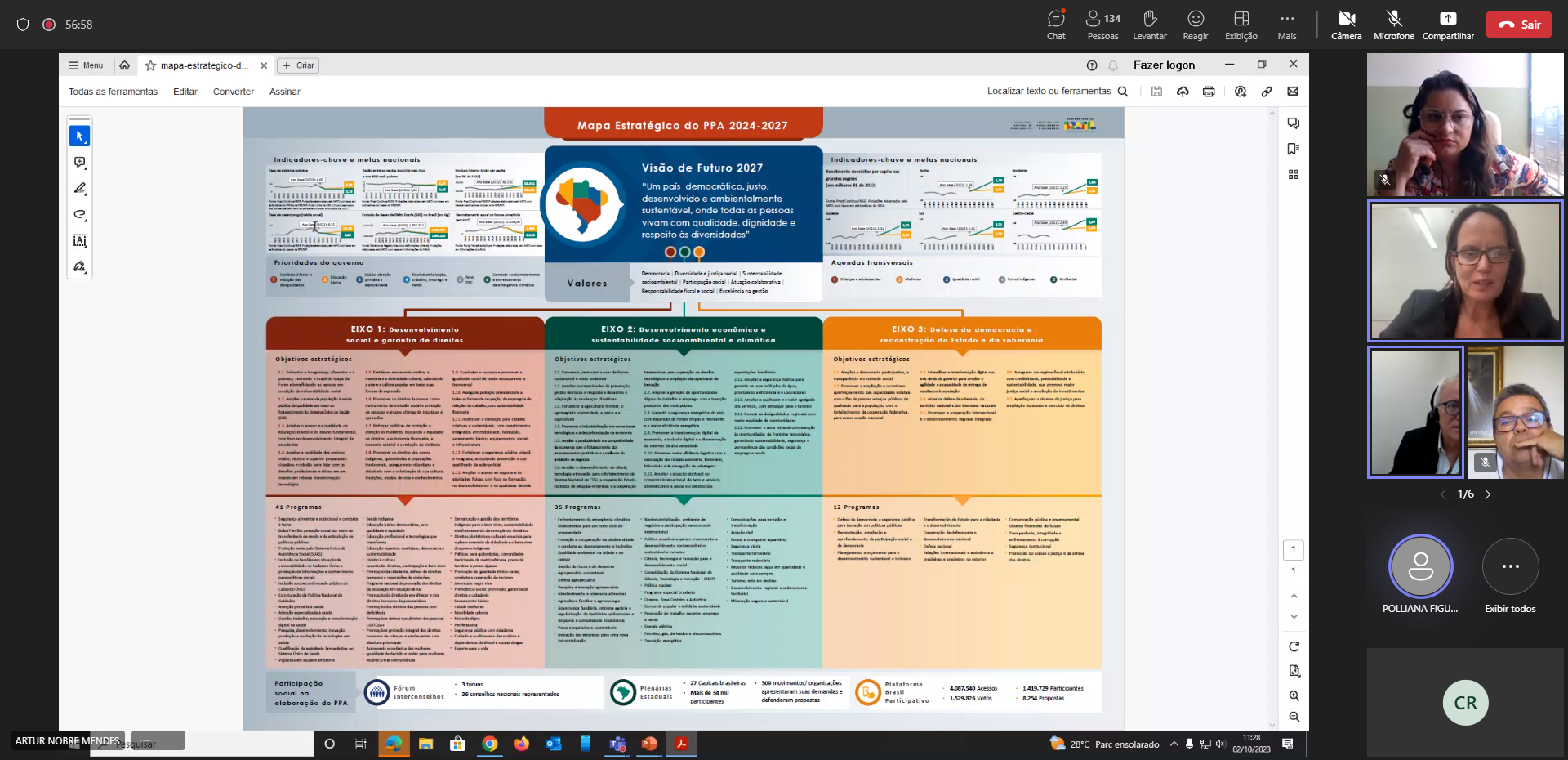Open the Editar menu in Acrobat

tap(185, 92)
